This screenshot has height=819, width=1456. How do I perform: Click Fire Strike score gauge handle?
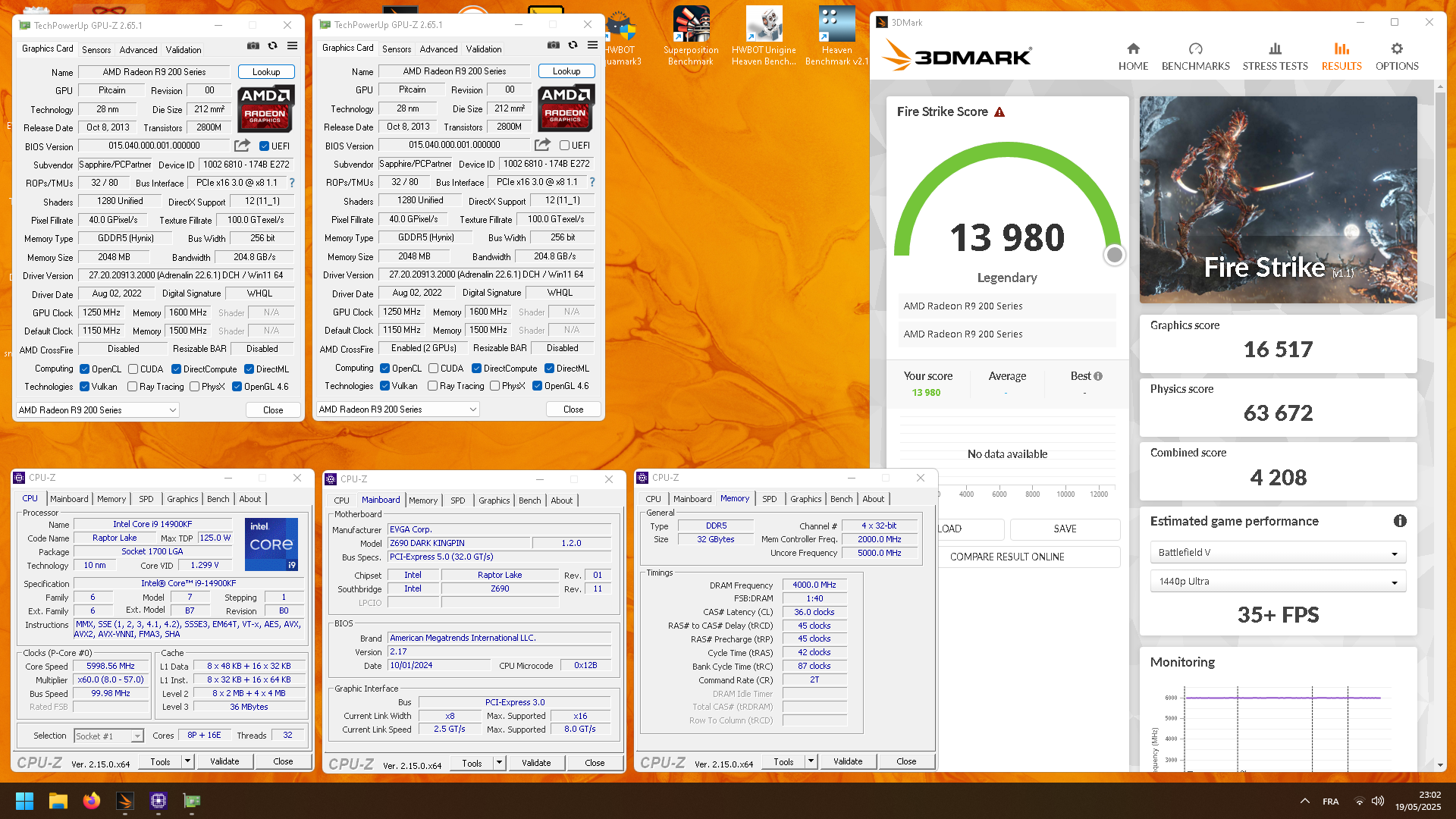(x=1114, y=256)
